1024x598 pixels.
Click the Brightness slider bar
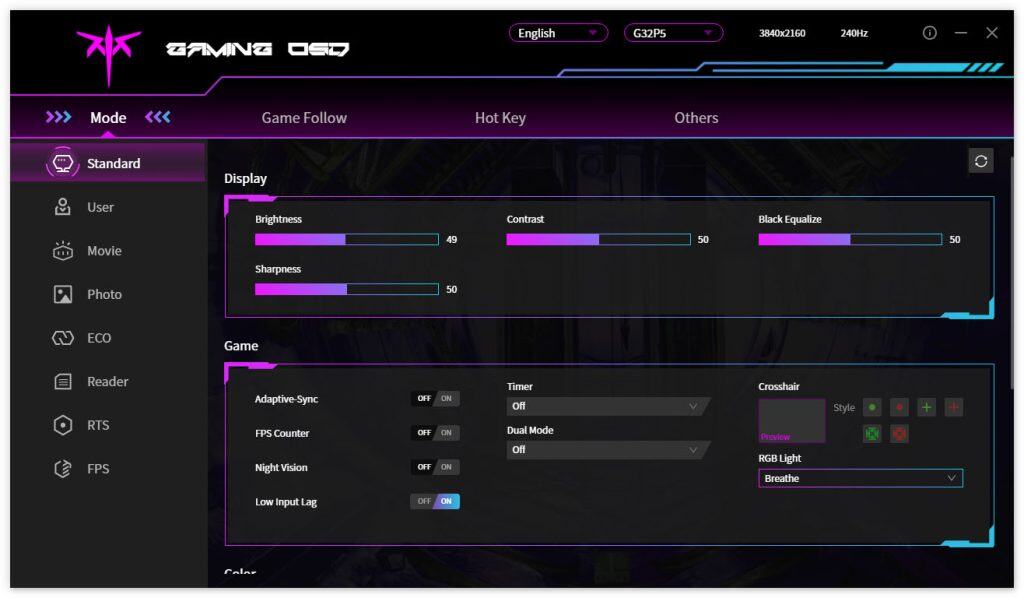click(x=346, y=240)
